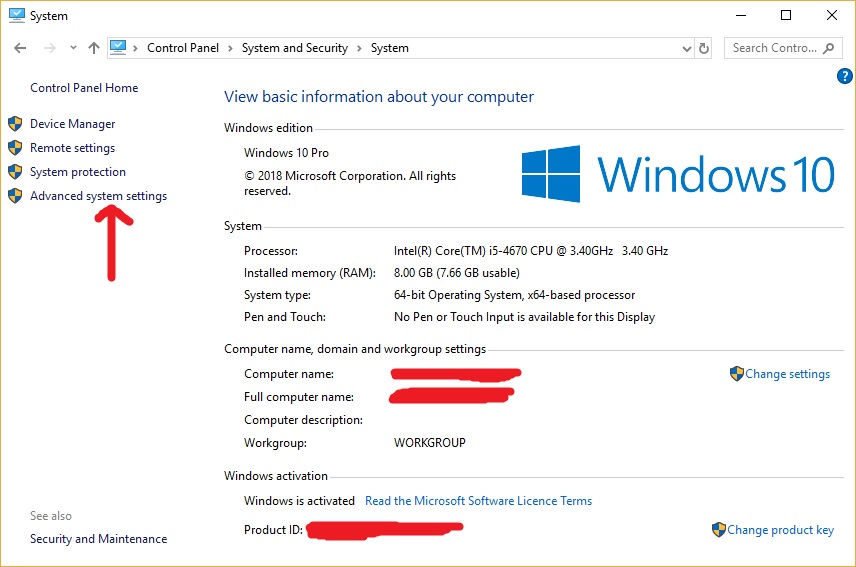Open the Recent locations dropdown arrow
Screen dimensions: 856x567
click(x=72, y=48)
